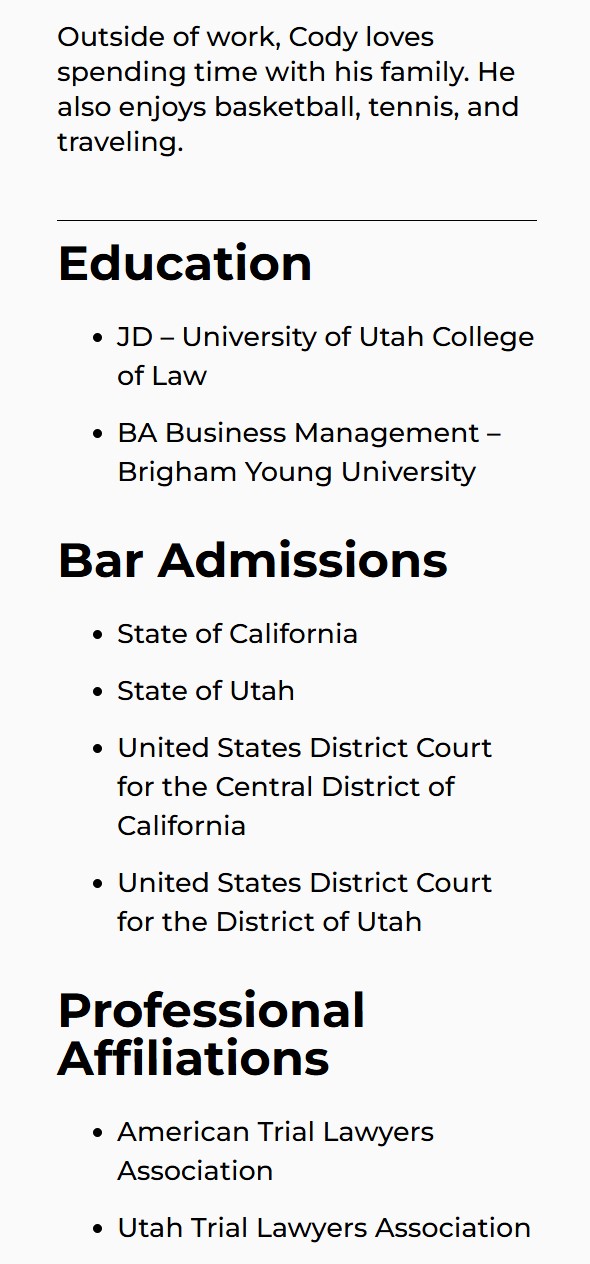590x1264 pixels.
Task: Click bullet before BA Business Management
Action: [97, 434]
